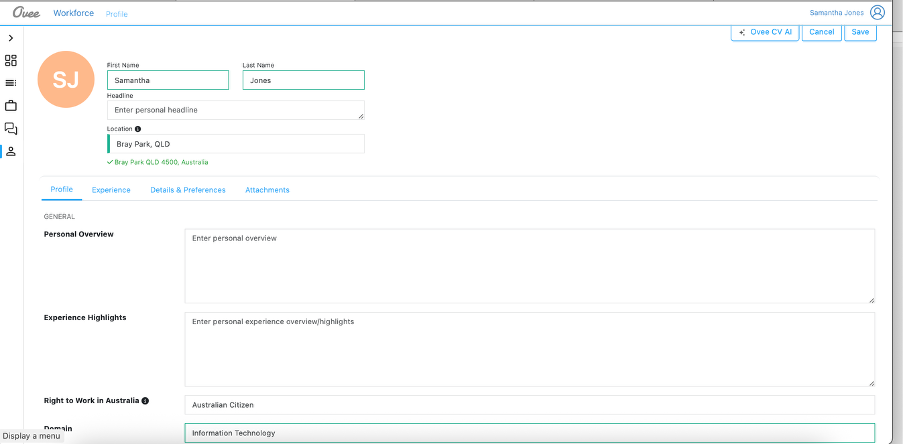
Task: Select the person profile icon in the sidebar
Action: point(11,151)
